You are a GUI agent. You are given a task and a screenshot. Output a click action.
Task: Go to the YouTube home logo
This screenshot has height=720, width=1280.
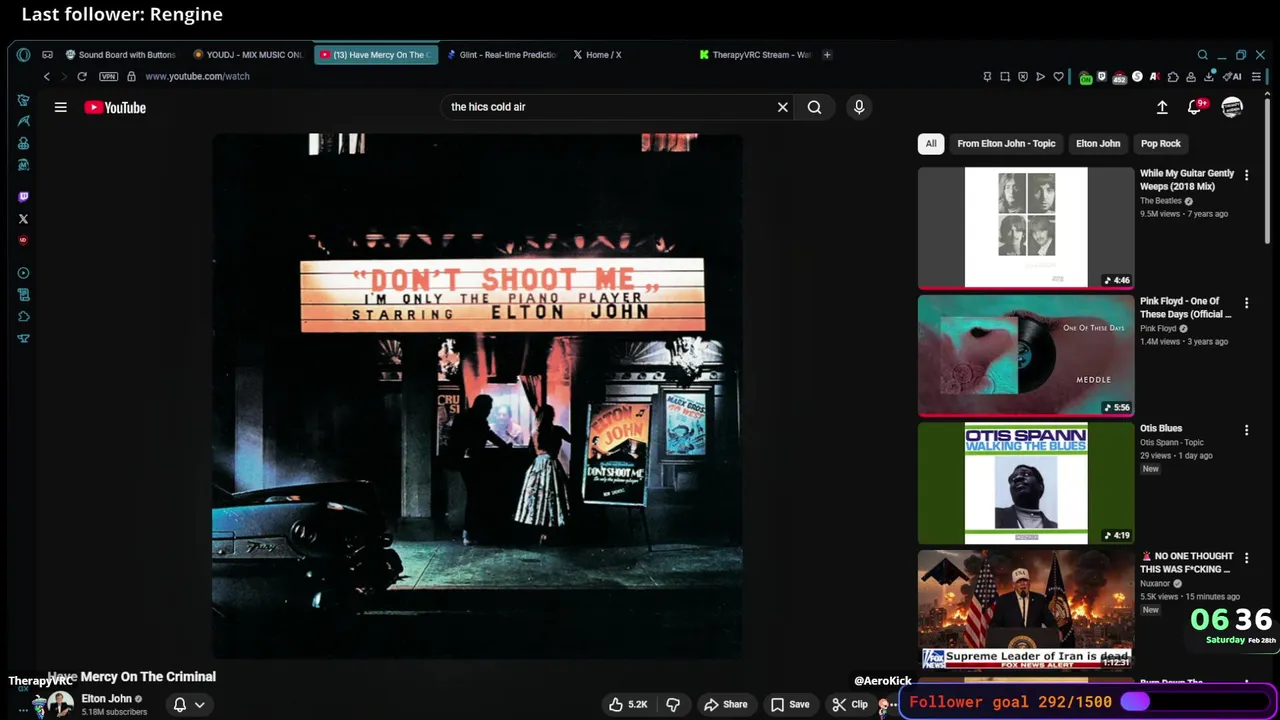(x=115, y=107)
